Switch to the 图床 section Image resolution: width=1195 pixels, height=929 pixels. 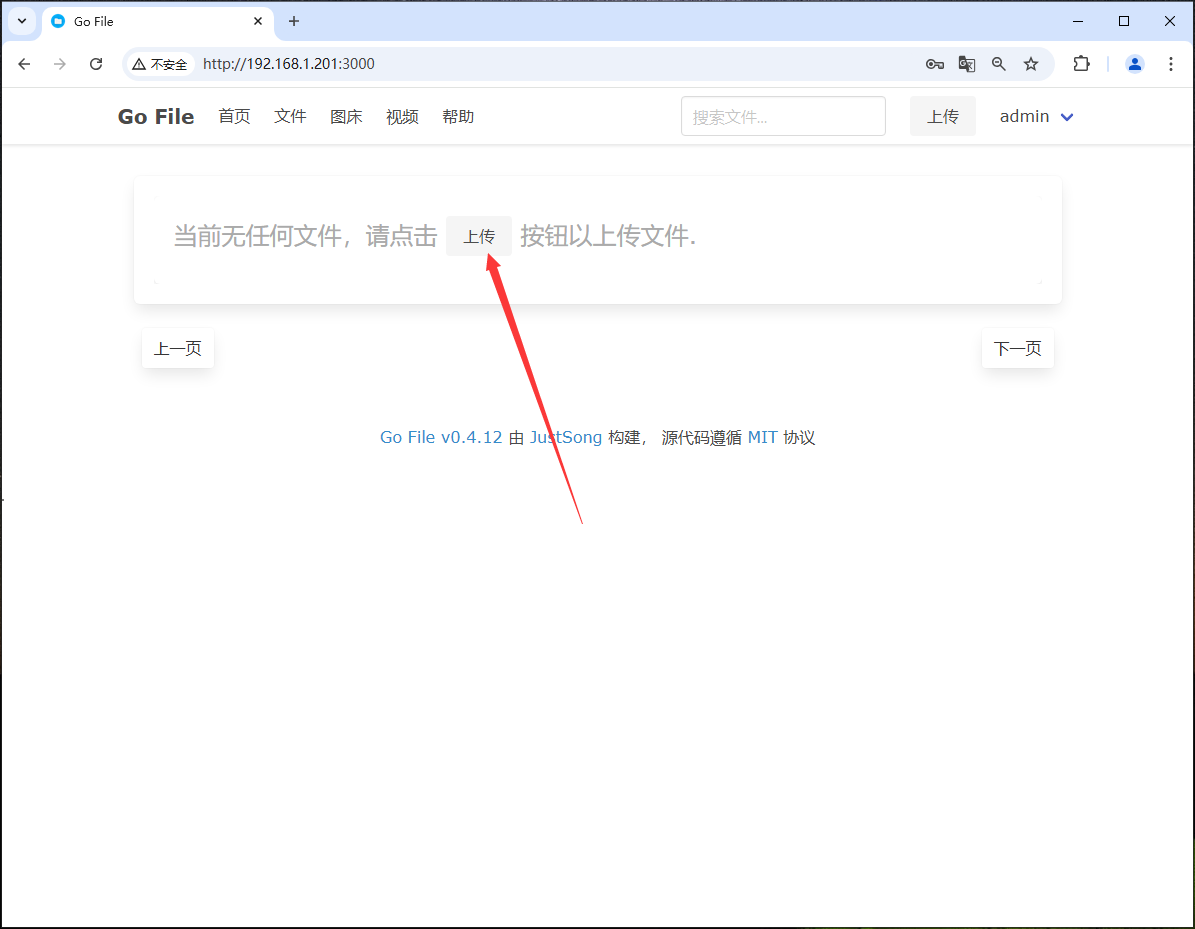coord(346,116)
